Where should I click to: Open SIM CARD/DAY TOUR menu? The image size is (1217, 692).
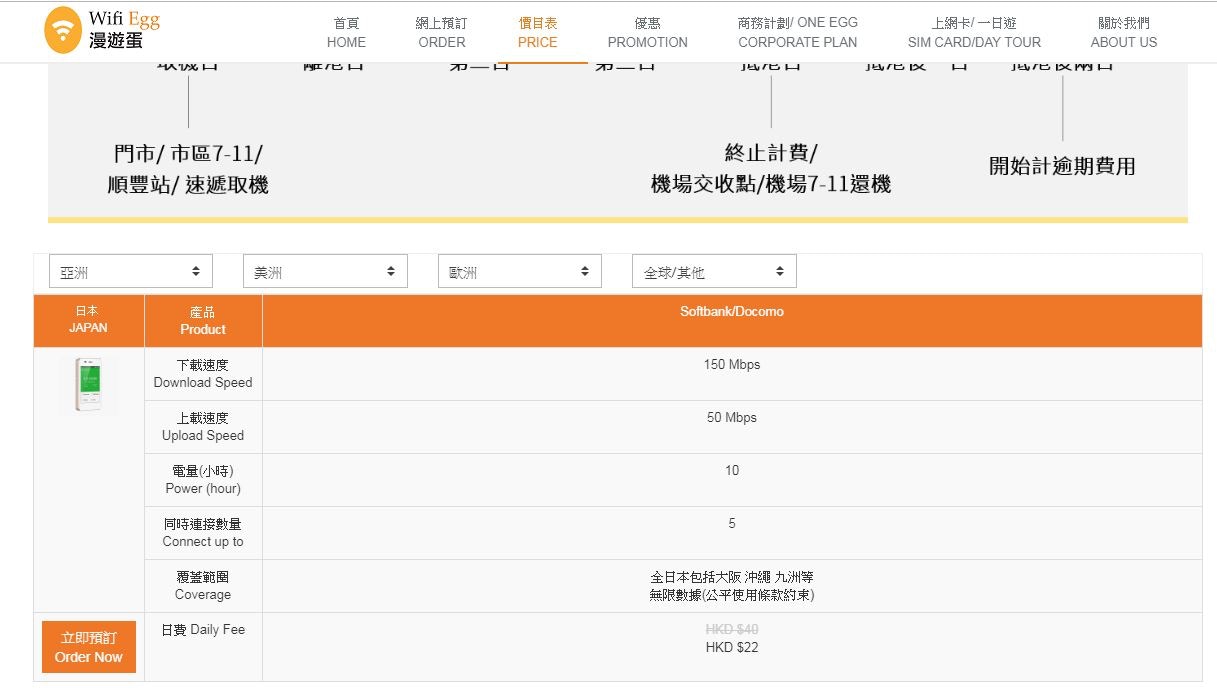[974, 32]
